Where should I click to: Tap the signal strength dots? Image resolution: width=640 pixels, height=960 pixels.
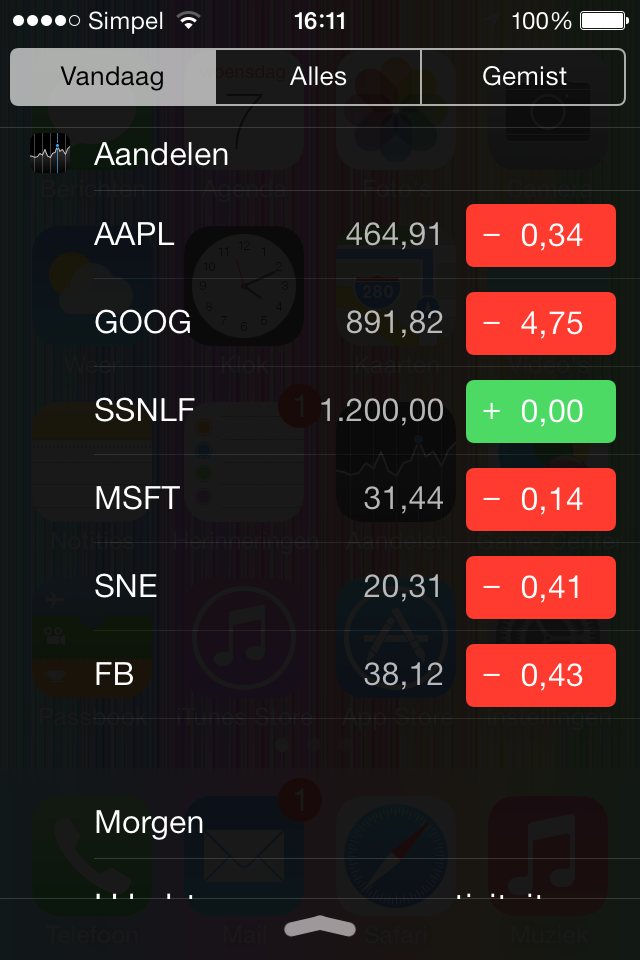[x=47, y=21]
